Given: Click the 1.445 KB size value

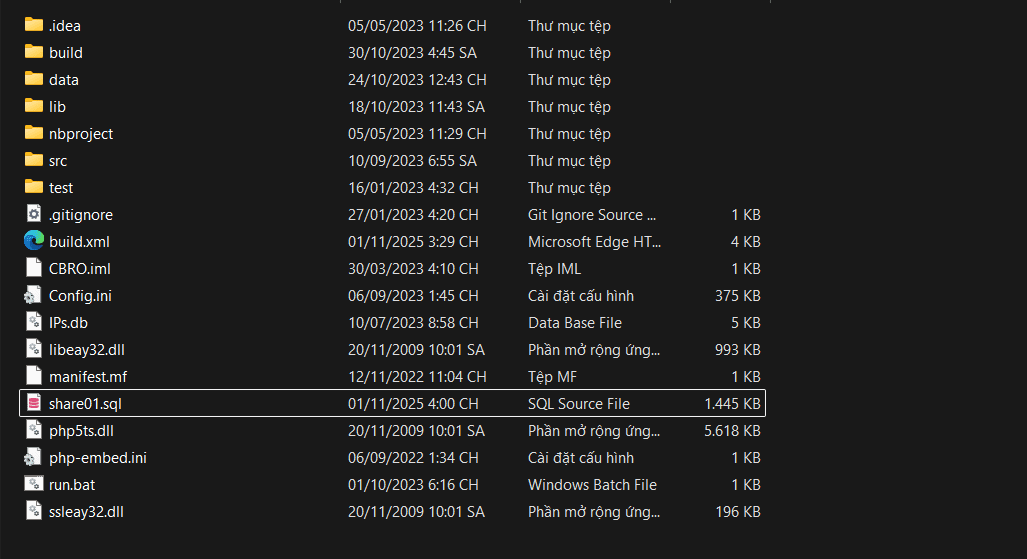Looking at the screenshot, I should (x=732, y=404).
